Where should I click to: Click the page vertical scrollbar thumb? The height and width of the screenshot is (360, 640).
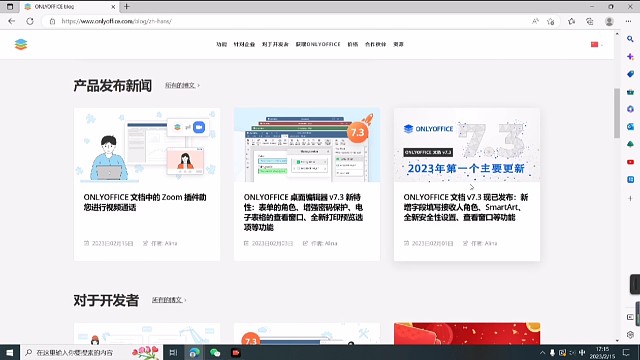(x=617, y=113)
